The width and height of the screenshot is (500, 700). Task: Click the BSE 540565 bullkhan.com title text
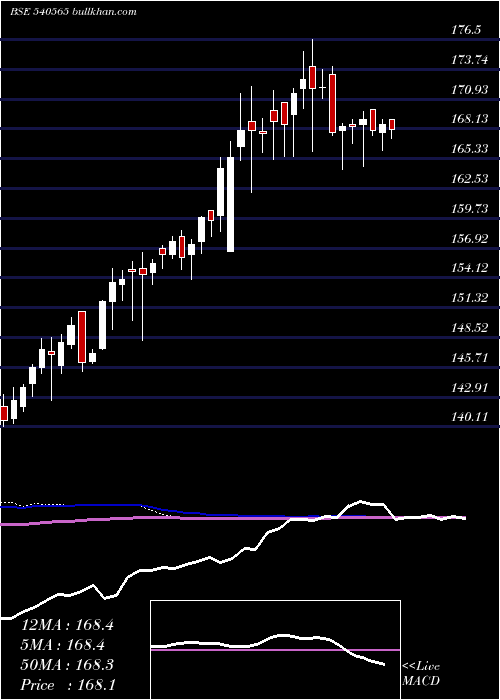pos(73,12)
